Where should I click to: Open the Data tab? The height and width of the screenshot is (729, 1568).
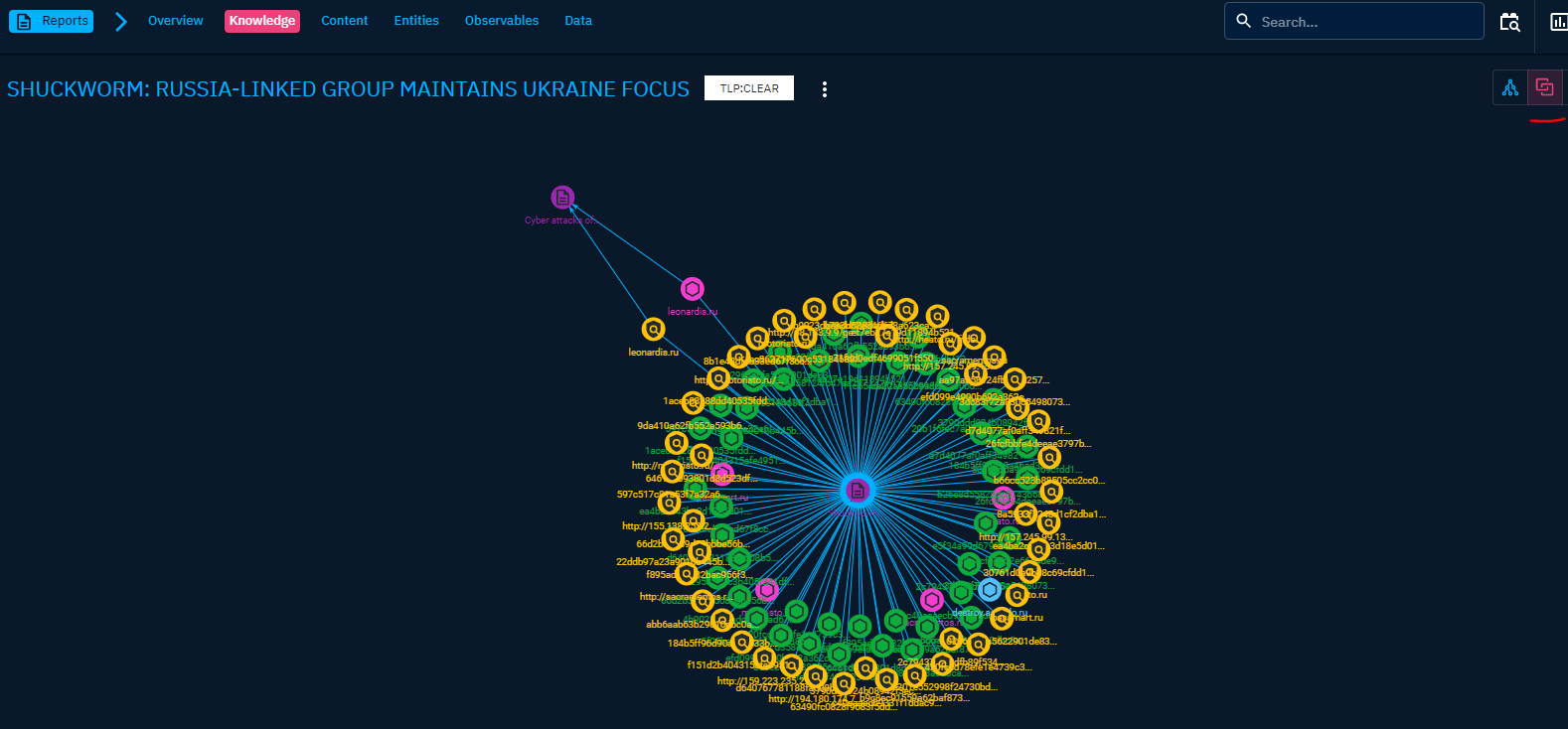[x=578, y=21]
